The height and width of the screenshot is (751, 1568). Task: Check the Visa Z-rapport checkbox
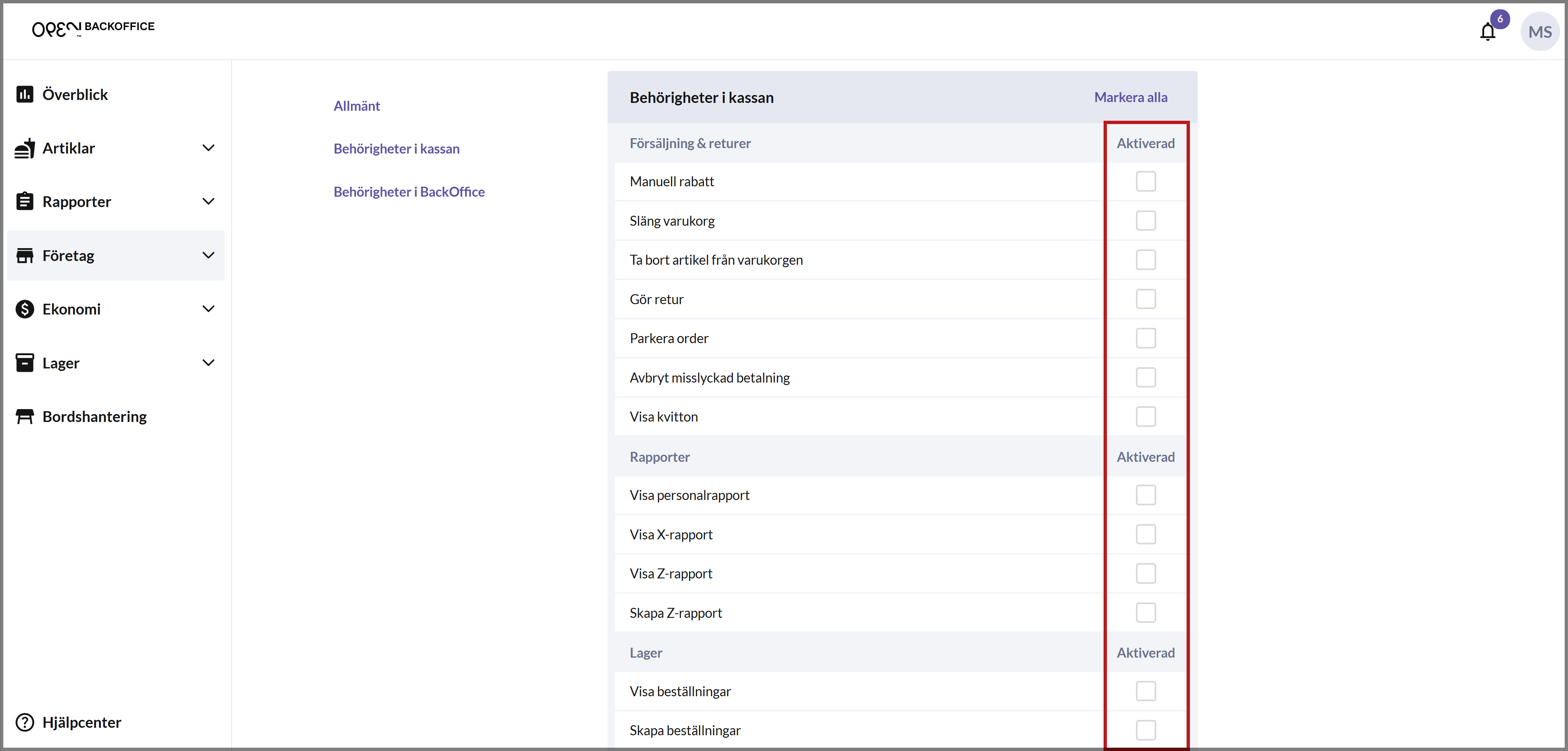point(1145,574)
